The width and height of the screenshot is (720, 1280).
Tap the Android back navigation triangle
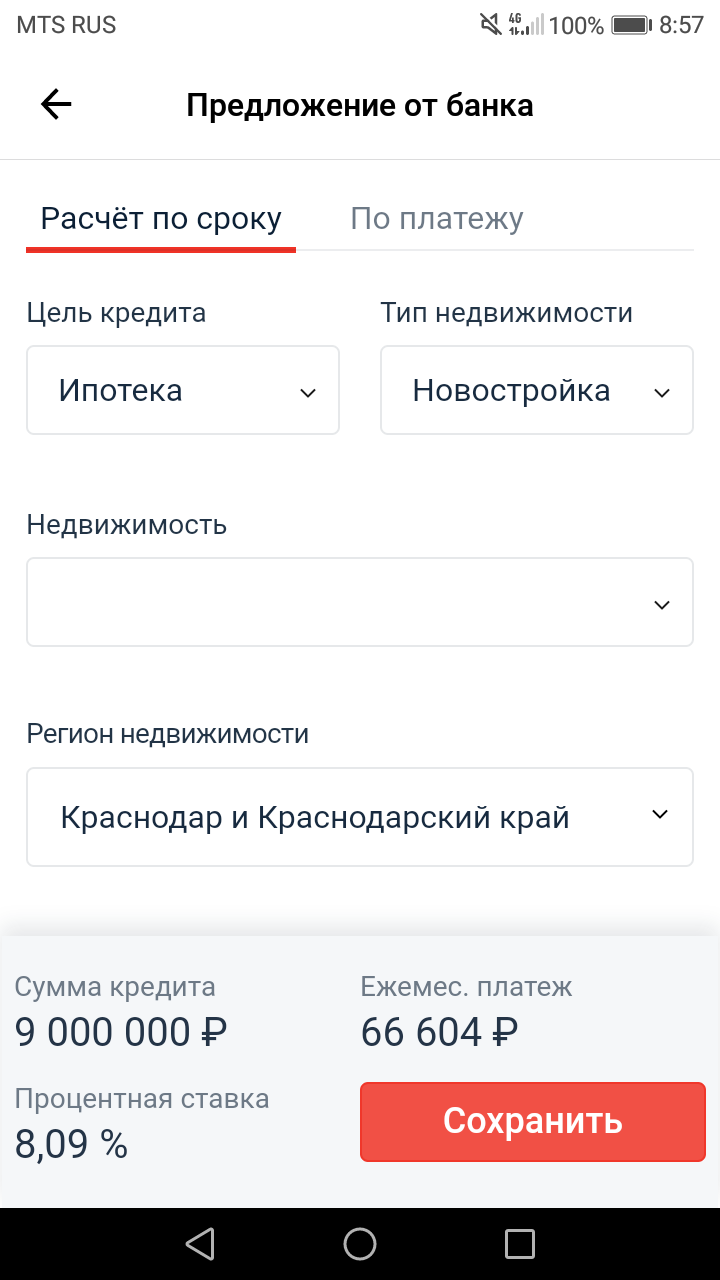tap(200, 1243)
